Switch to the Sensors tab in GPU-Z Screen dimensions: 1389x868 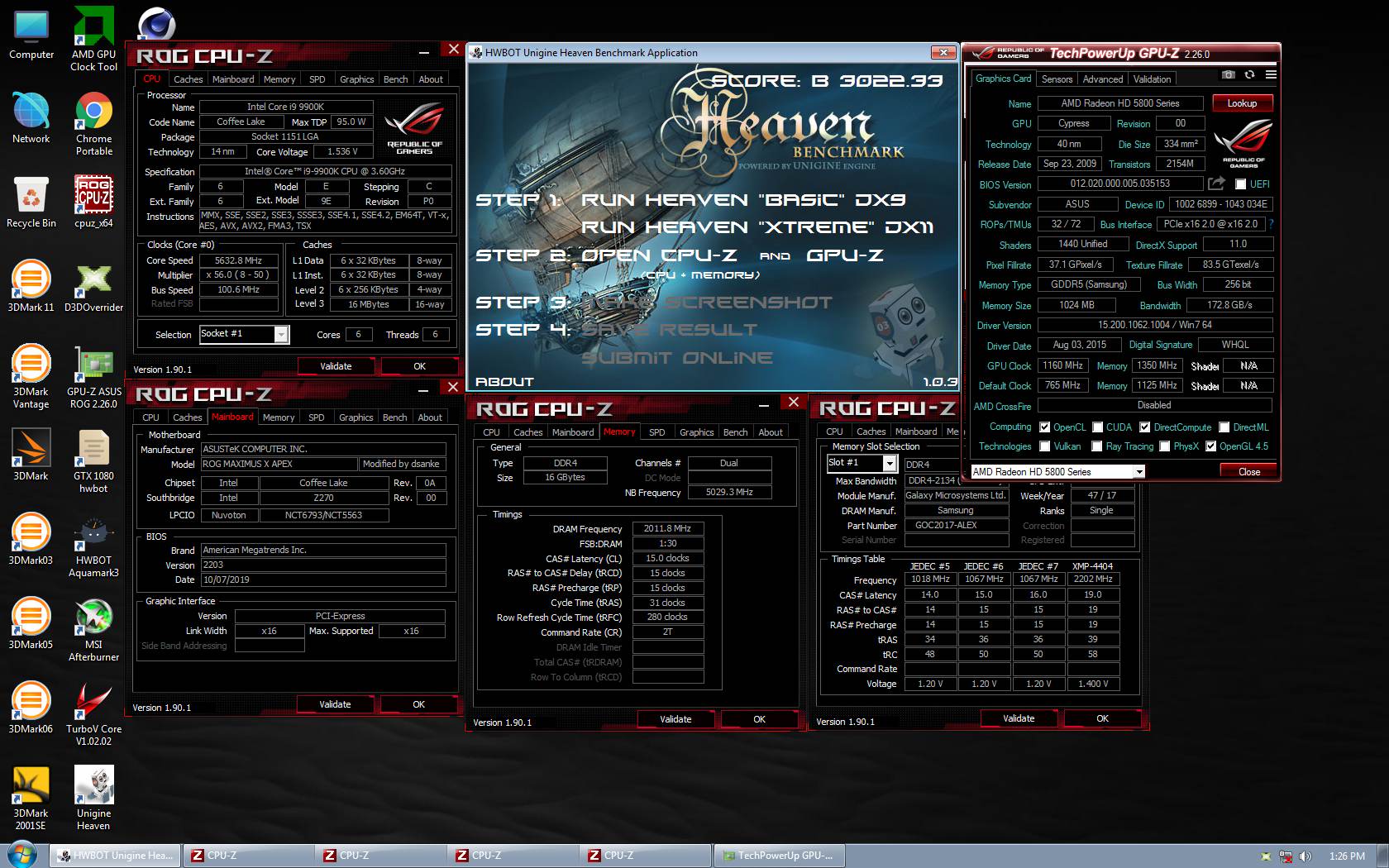1057,79
